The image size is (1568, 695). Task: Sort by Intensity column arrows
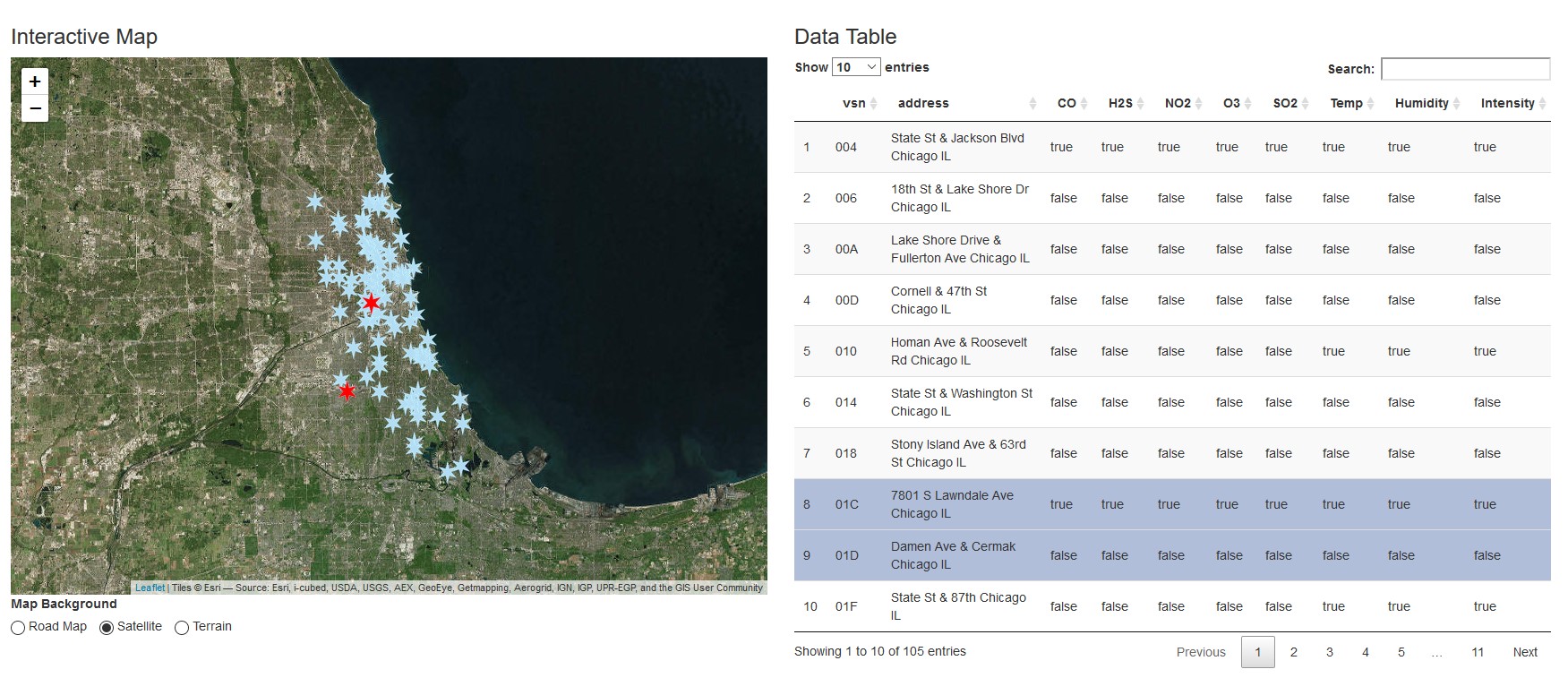pyautogui.click(x=1542, y=104)
